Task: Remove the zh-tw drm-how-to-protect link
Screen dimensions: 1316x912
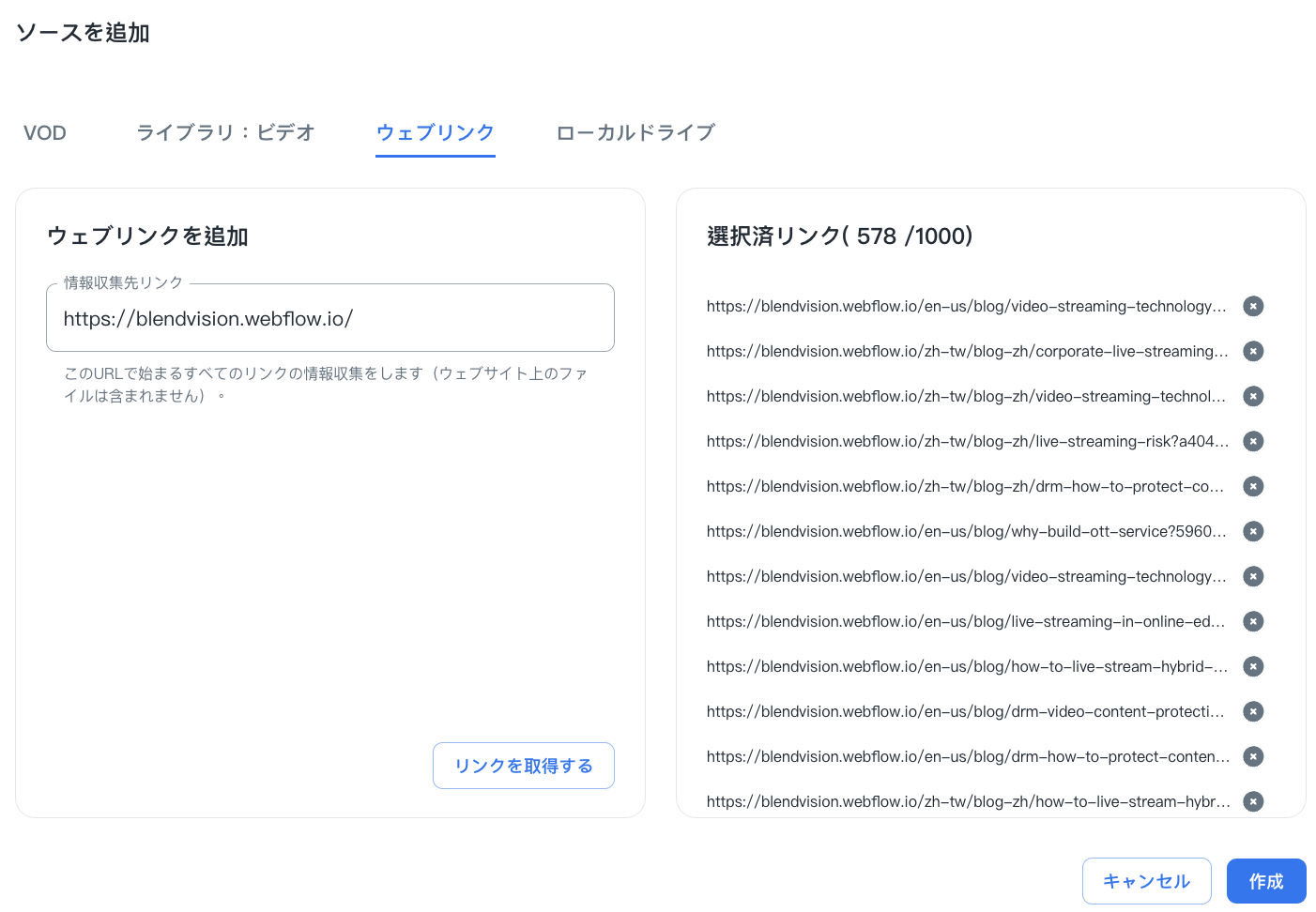Action: tap(1253, 486)
